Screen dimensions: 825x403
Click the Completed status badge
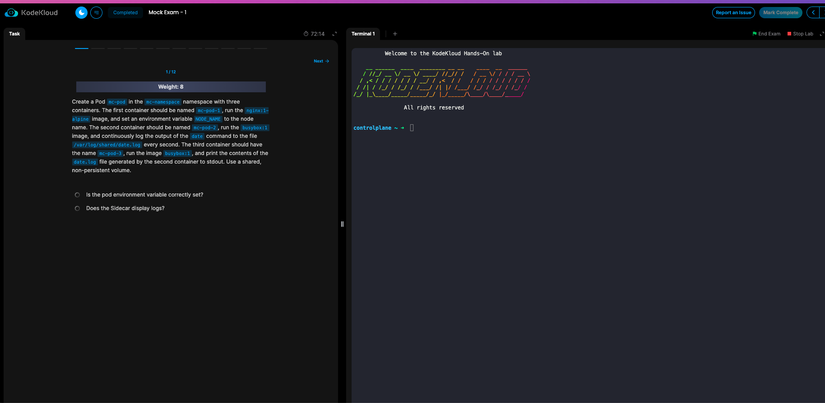coord(126,12)
